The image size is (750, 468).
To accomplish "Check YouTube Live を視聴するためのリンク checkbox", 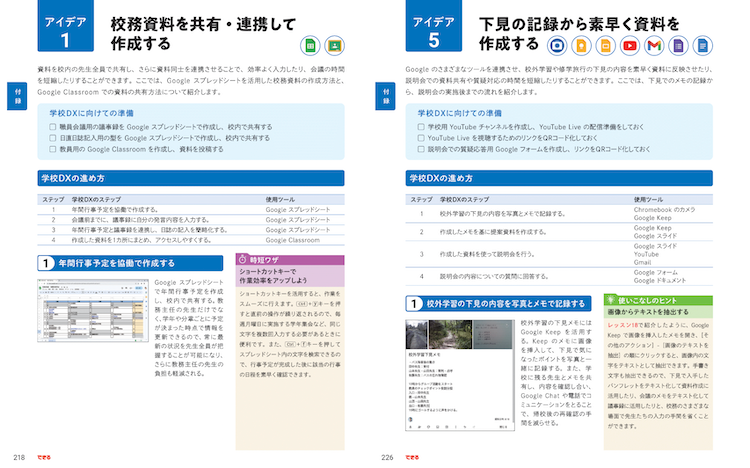I will point(421,138).
